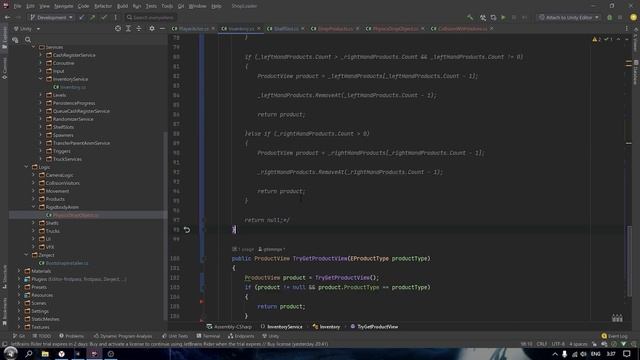This screenshot has height=360, width=640.
Task: Open the Git tool window
Action: (19, 336)
